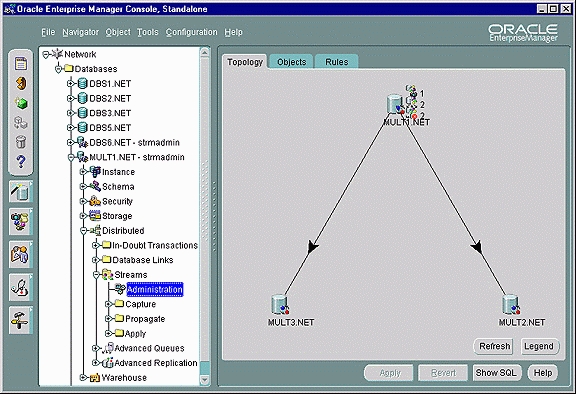
Task: Click the Storage node icon
Action: (95, 216)
